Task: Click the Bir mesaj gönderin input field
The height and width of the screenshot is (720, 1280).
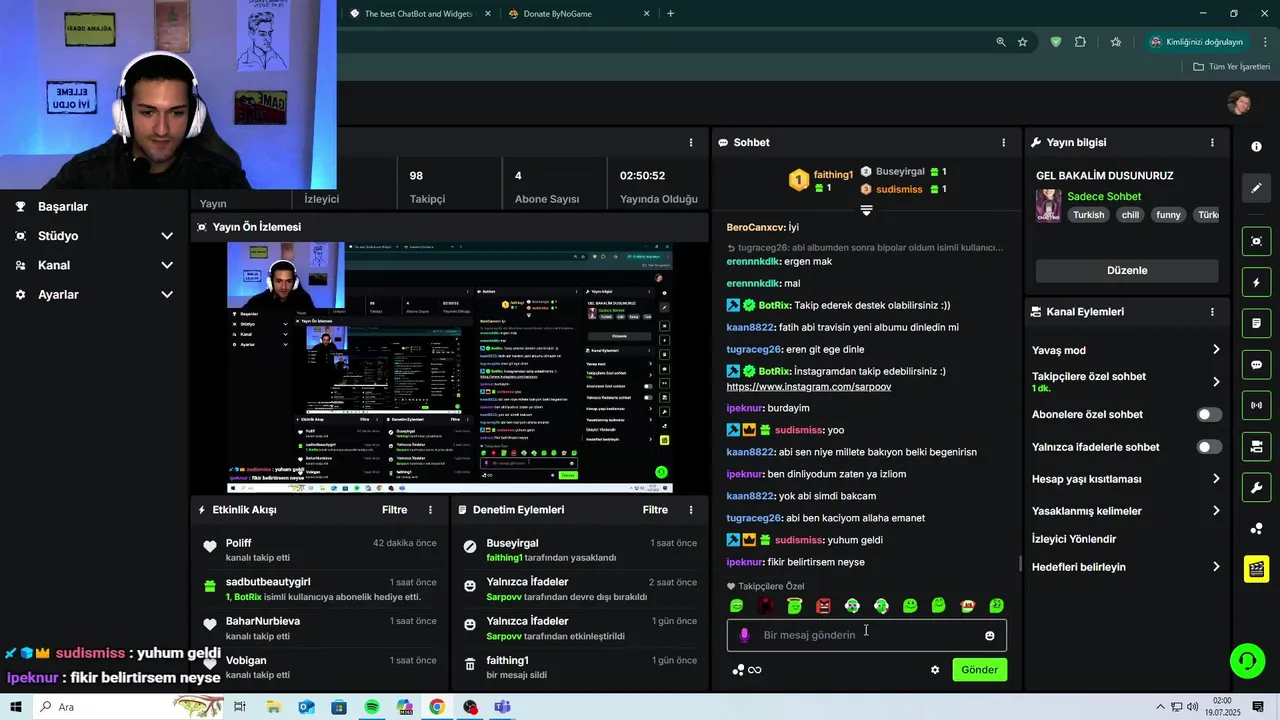Action: click(866, 635)
